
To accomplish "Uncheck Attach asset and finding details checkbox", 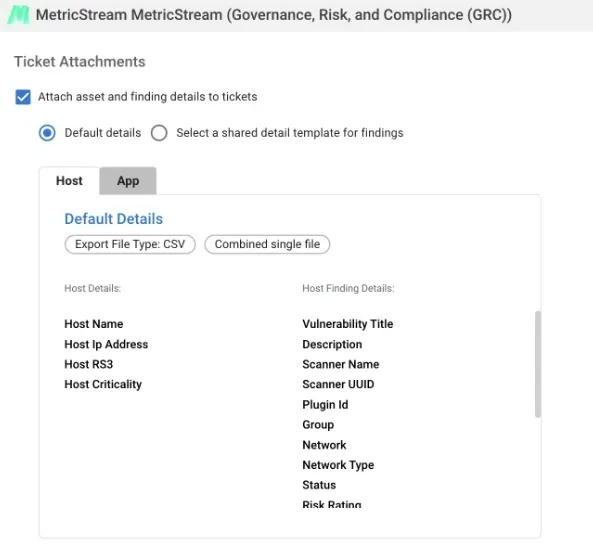I will (23, 97).
